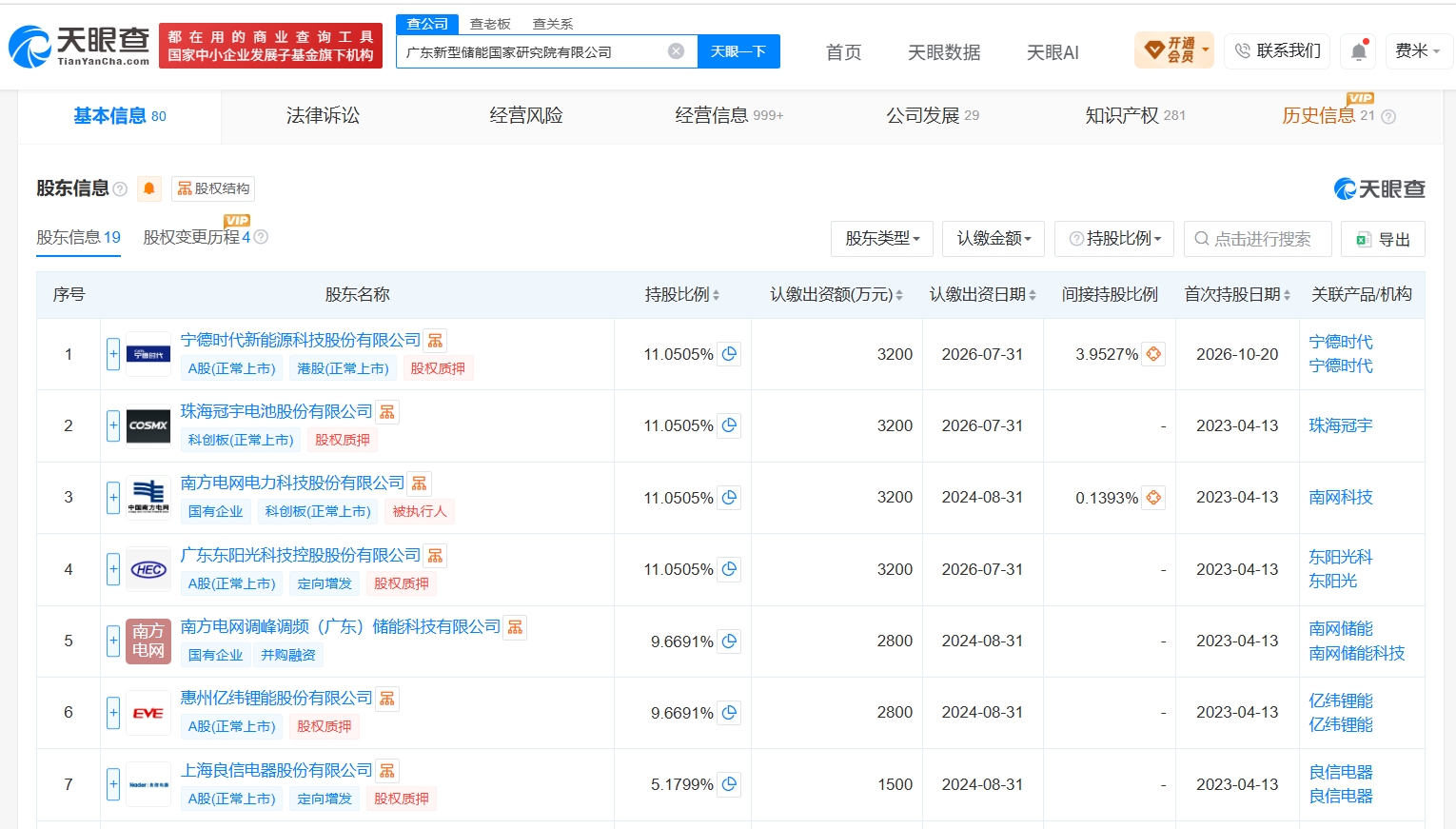Image resolution: width=1456 pixels, height=829 pixels.
Task: Switch to the 经营风险 tab
Action: pos(526,116)
